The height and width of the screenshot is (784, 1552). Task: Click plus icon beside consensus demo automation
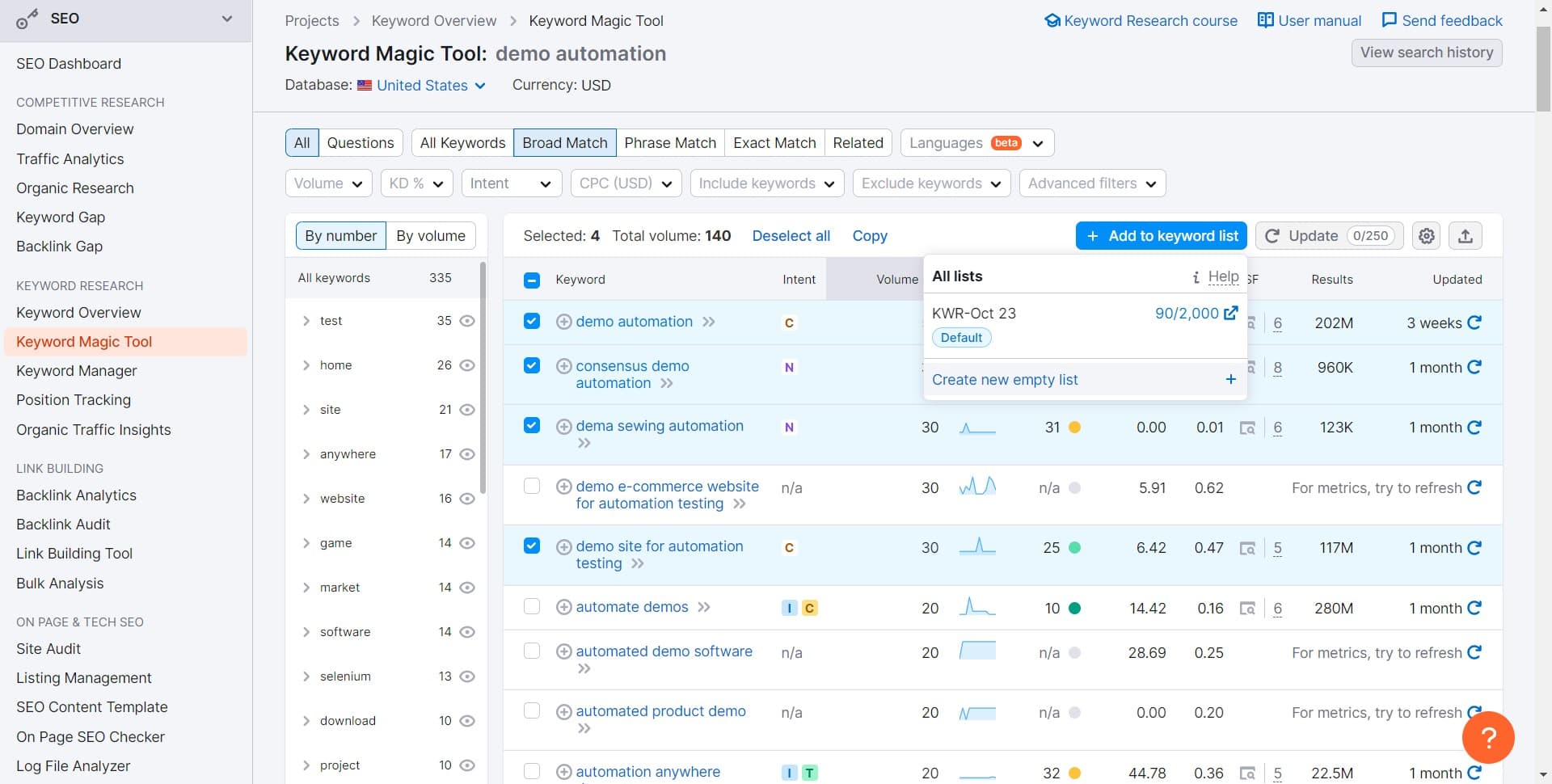tap(564, 366)
